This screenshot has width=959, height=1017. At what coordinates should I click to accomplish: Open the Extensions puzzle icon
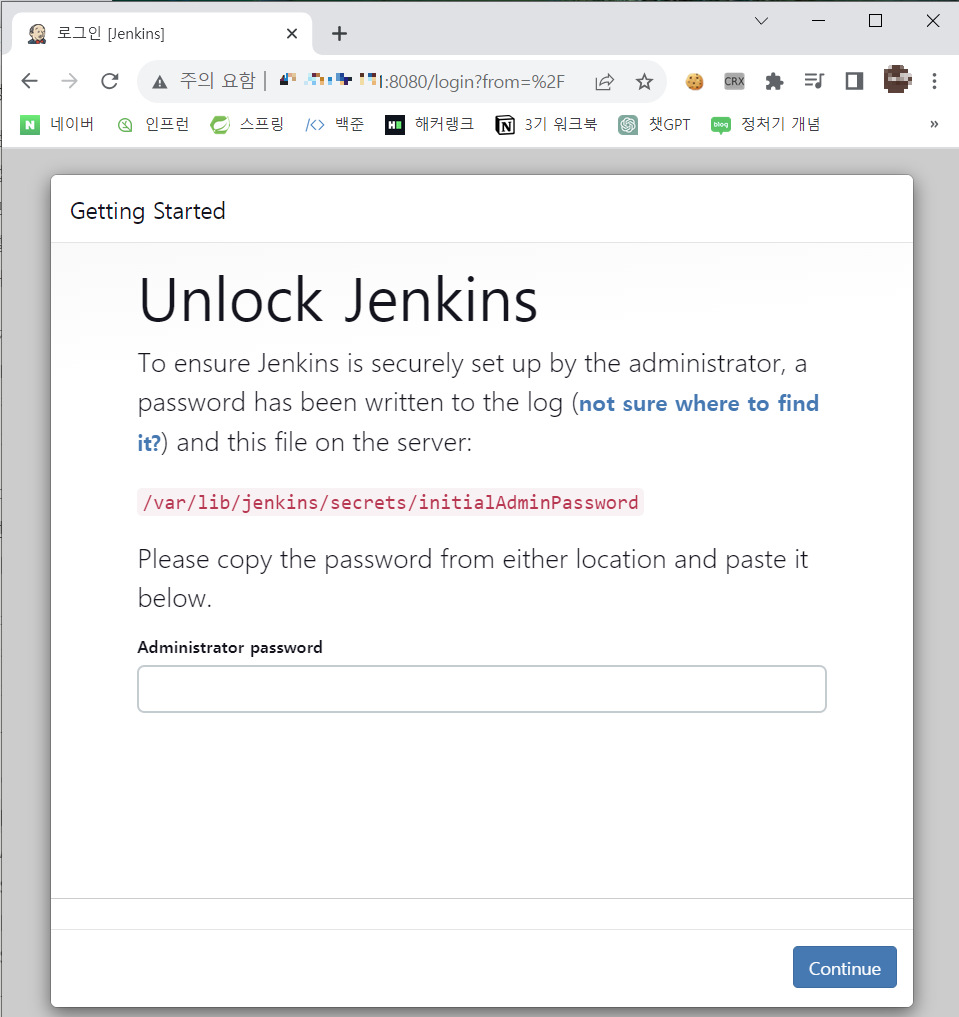[x=774, y=82]
